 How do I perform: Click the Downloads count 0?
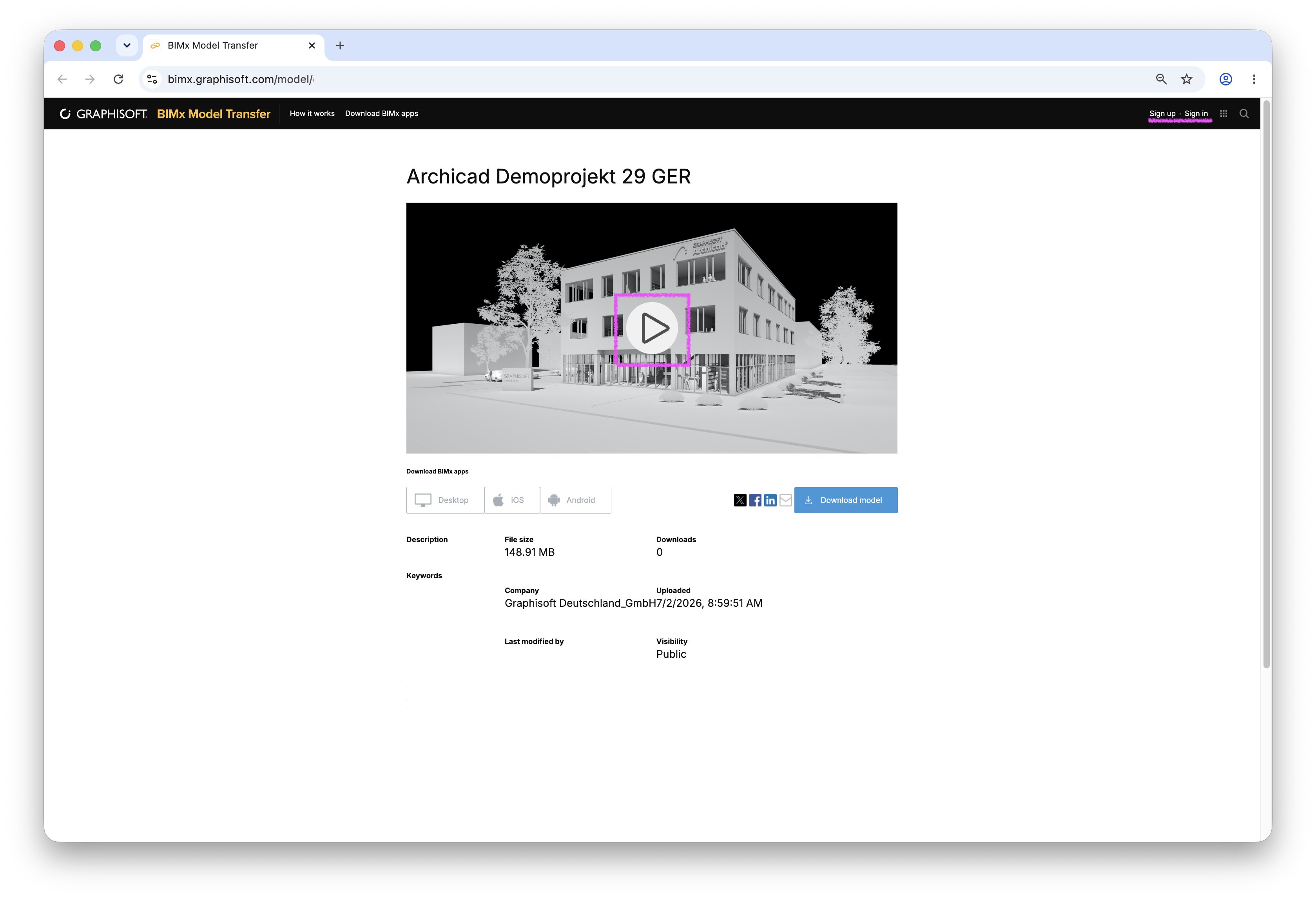click(659, 552)
